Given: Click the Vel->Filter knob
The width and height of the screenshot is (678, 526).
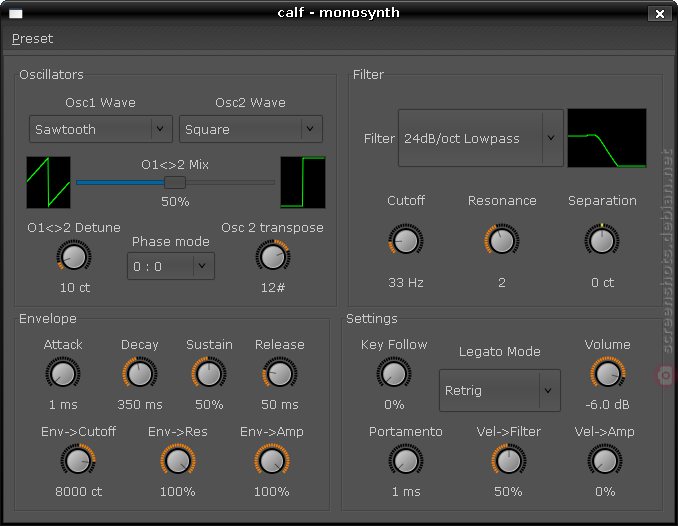Looking at the screenshot, I should [x=508, y=461].
